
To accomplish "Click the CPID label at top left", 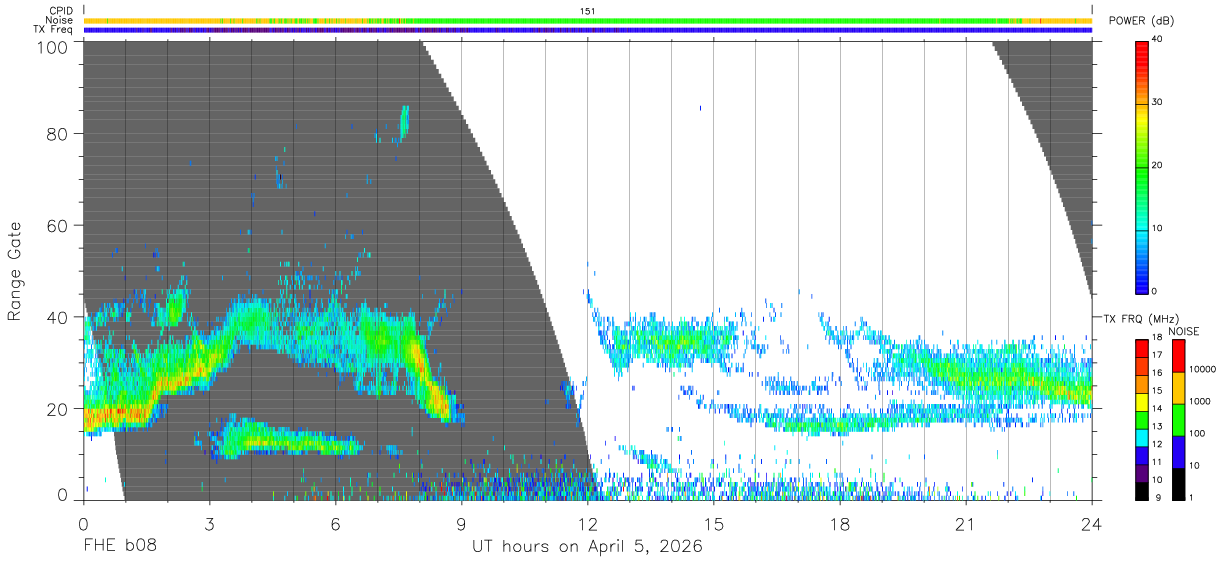I will 62,11.
